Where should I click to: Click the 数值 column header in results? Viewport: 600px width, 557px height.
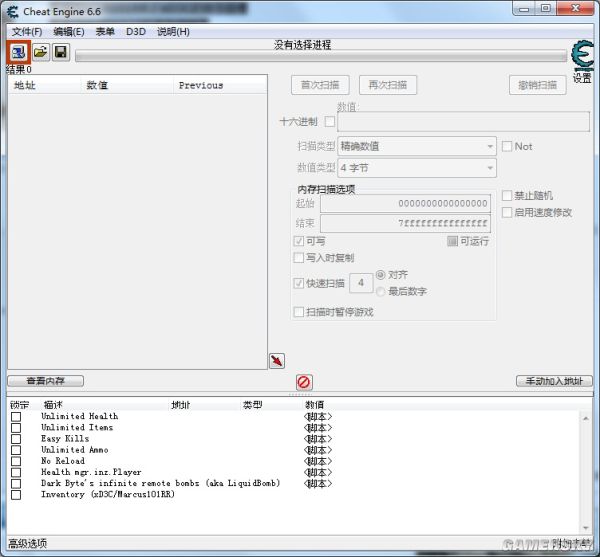(x=127, y=85)
